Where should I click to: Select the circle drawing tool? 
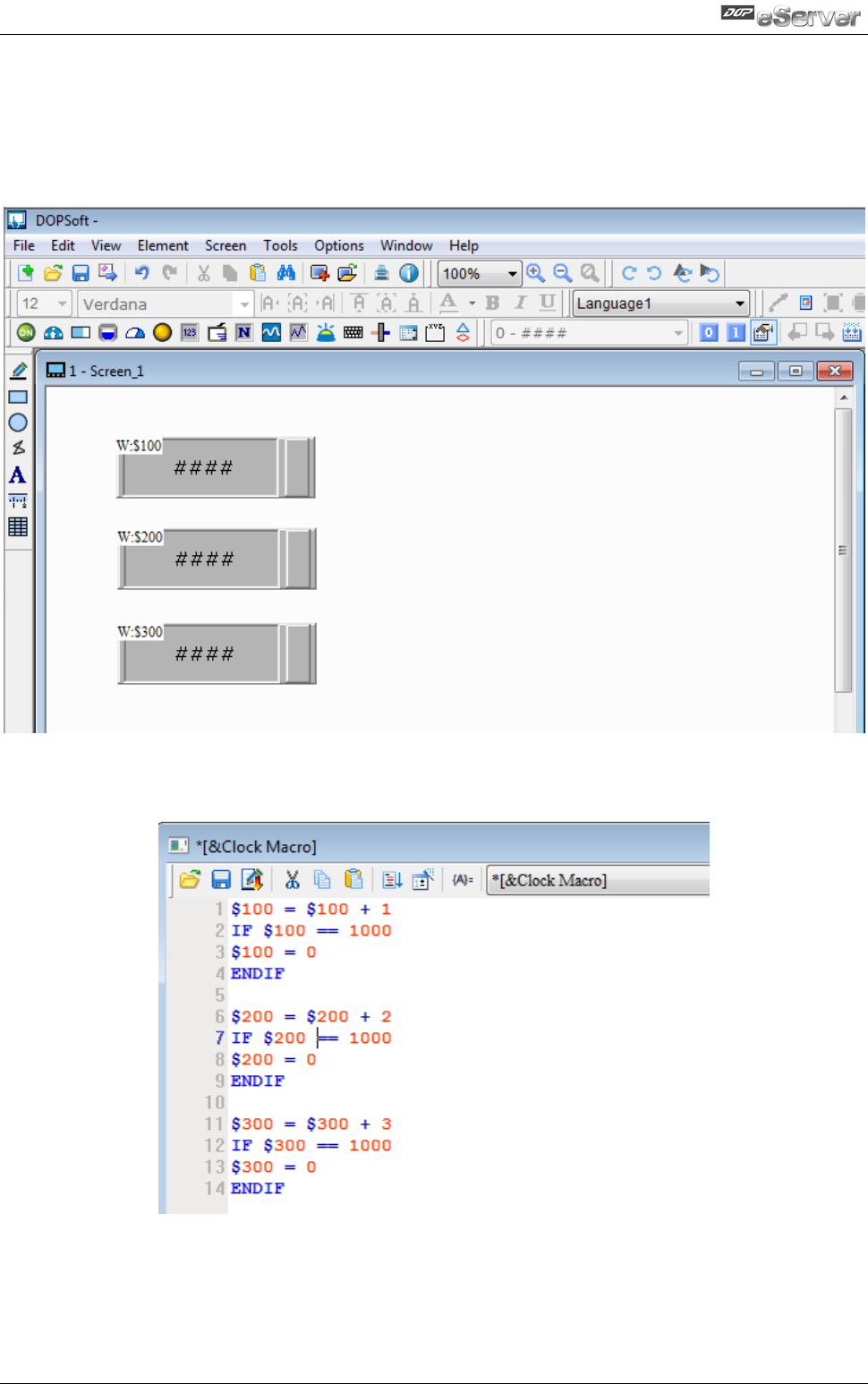click(x=18, y=423)
